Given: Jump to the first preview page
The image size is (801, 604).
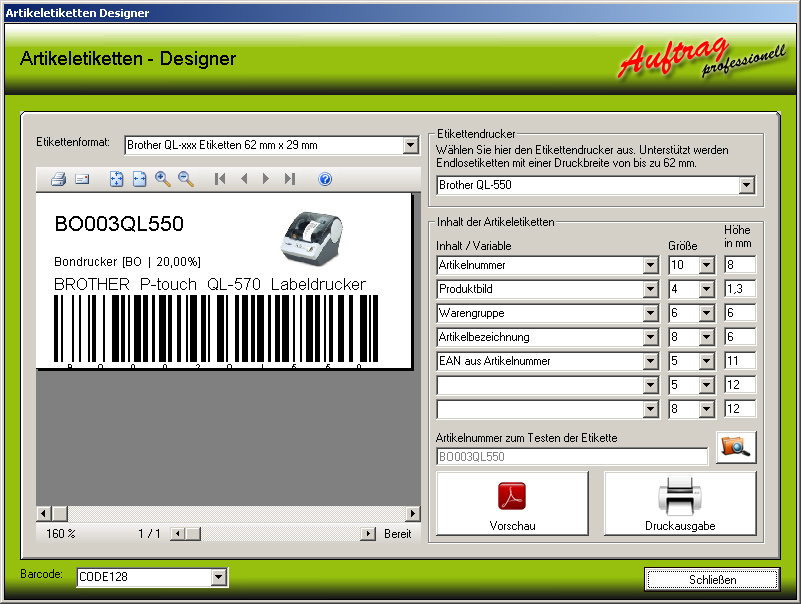Looking at the screenshot, I should (220, 179).
